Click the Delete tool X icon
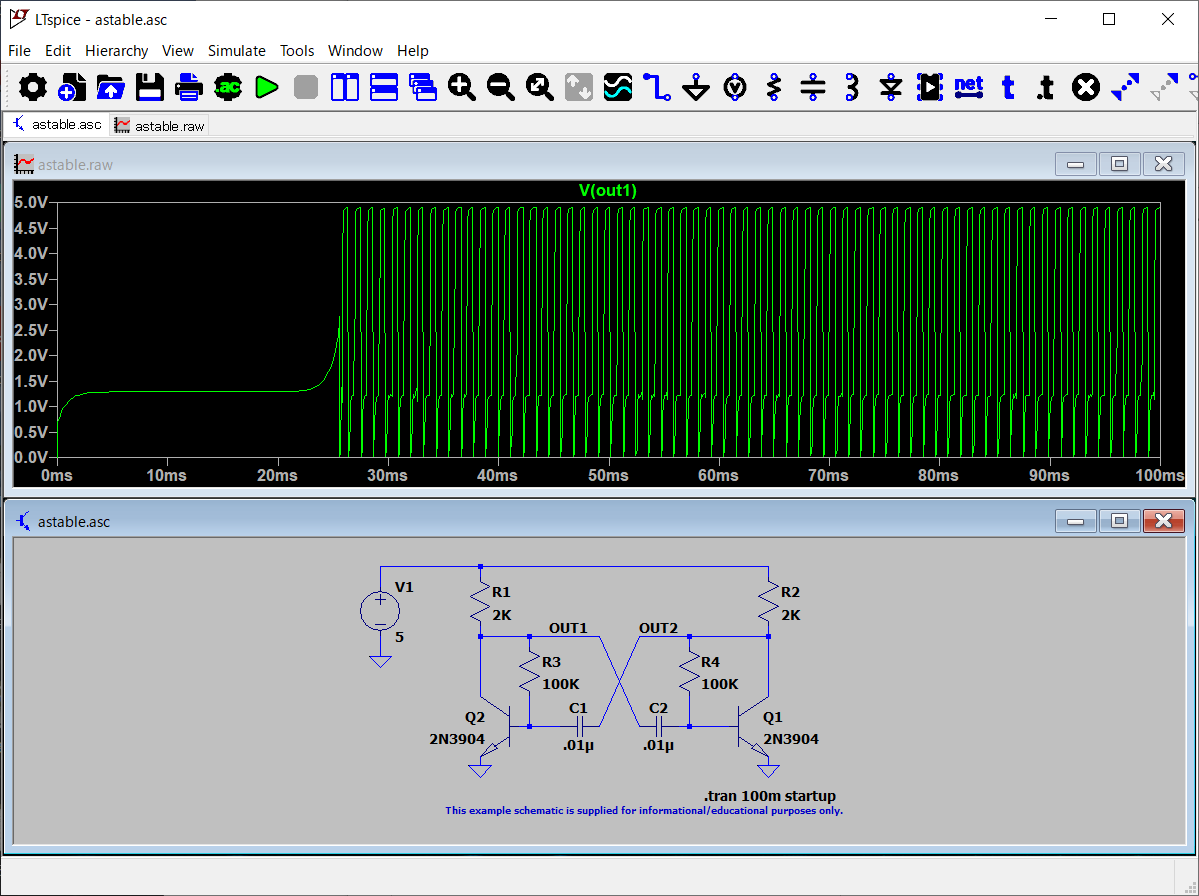1199x896 pixels. tap(1085, 88)
